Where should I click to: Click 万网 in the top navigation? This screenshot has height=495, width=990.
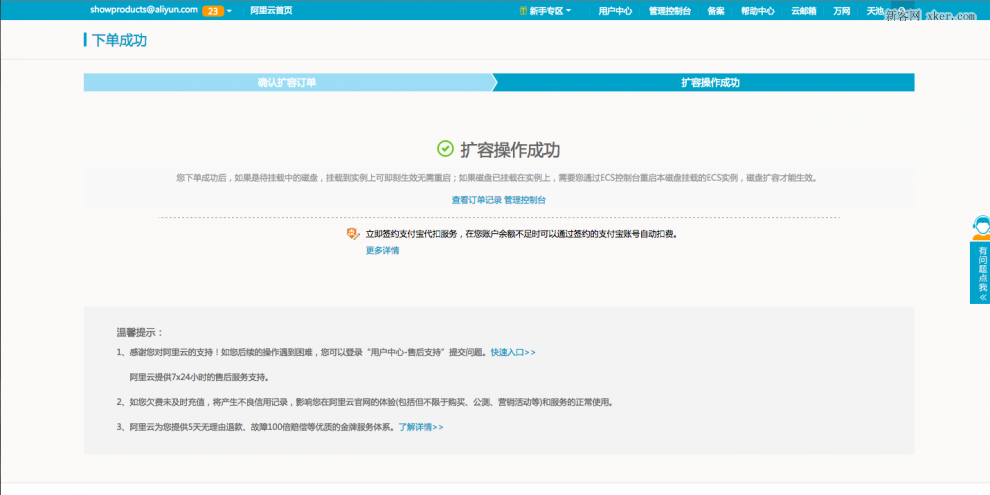[x=841, y=11]
